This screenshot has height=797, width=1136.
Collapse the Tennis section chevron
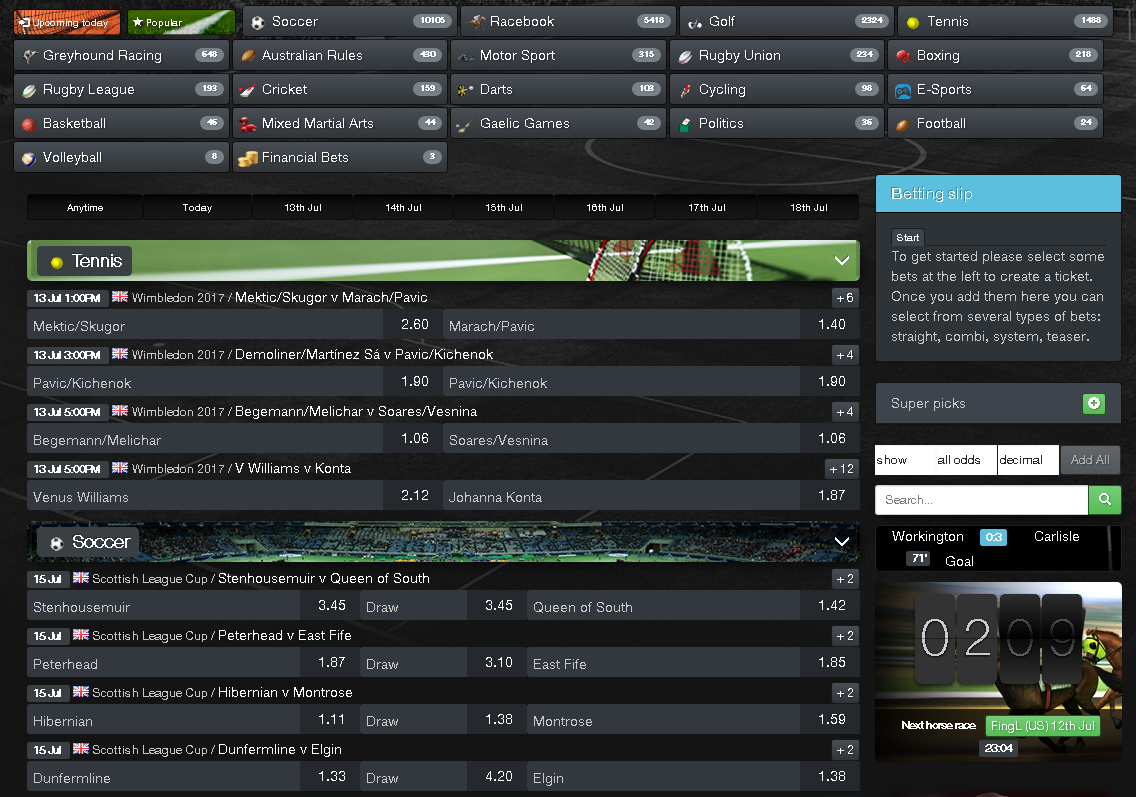click(842, 260)
